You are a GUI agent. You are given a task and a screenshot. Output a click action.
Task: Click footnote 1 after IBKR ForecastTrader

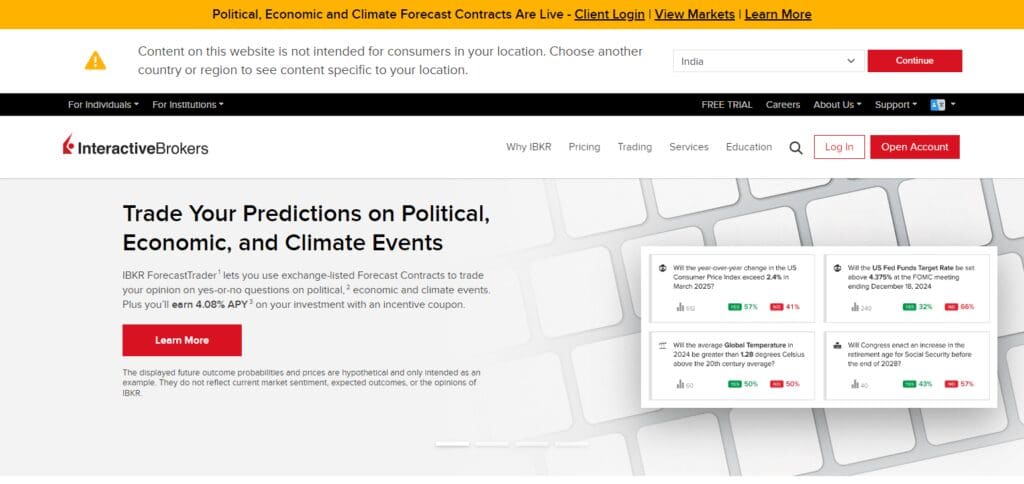219,272
